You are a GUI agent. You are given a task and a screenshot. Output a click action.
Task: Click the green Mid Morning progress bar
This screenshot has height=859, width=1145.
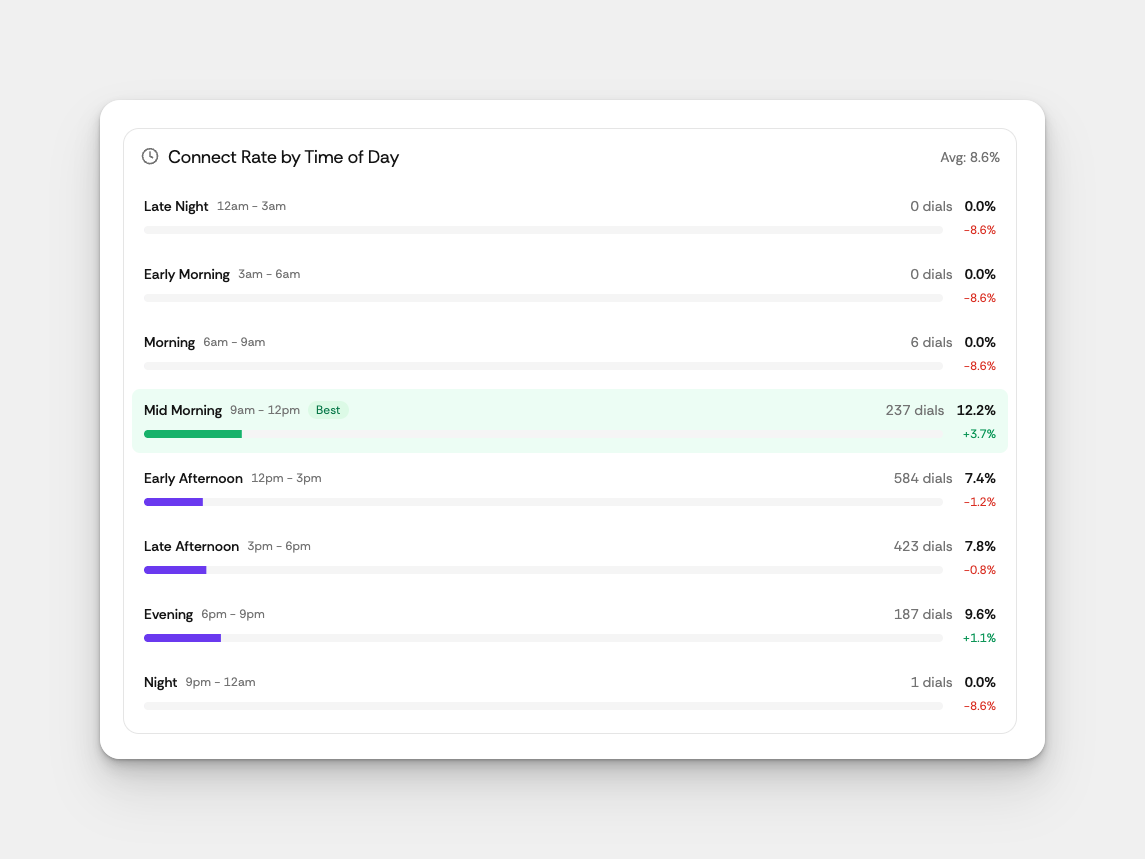193,434
